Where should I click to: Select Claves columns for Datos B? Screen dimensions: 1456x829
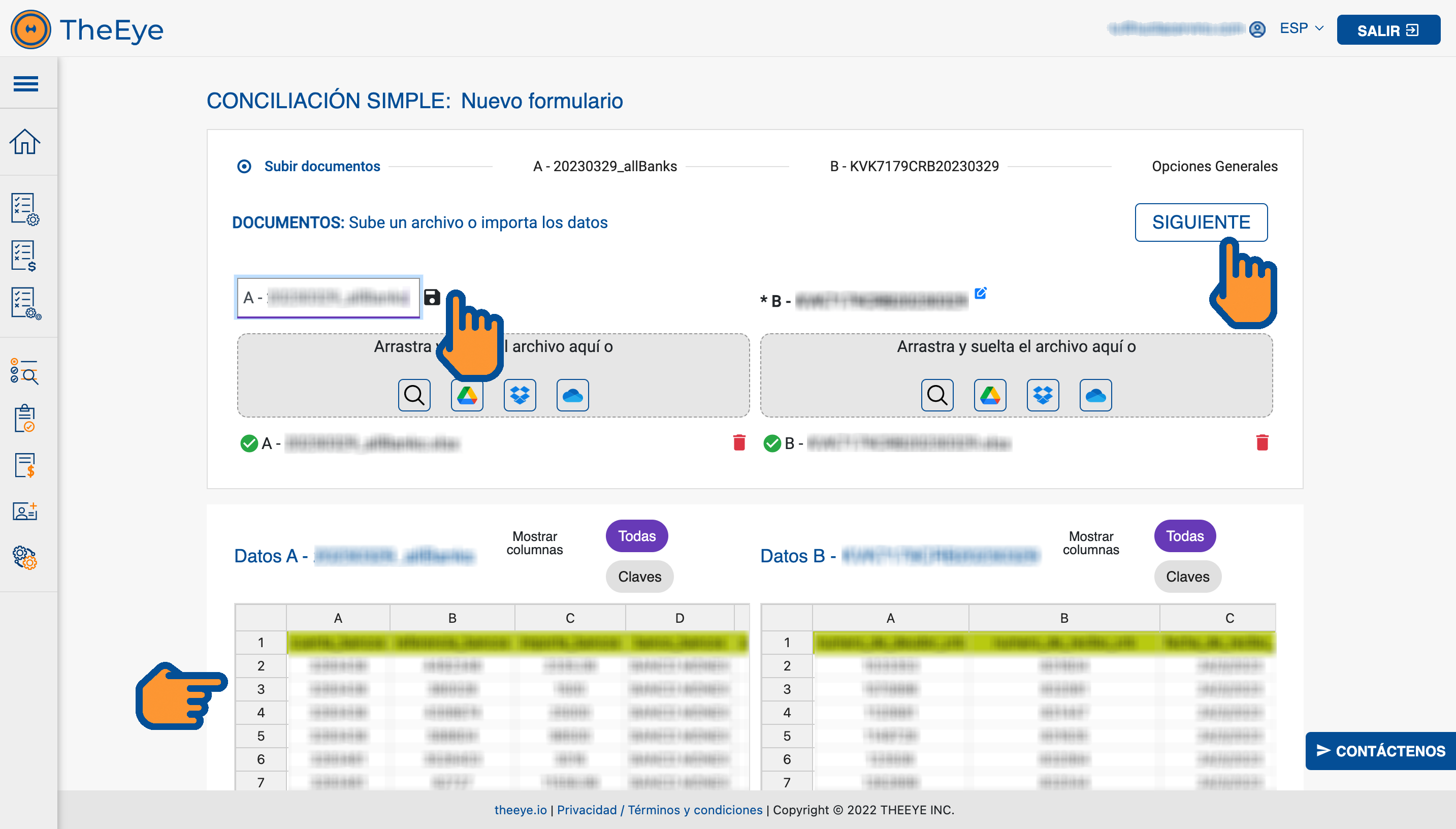(1187, 576)
